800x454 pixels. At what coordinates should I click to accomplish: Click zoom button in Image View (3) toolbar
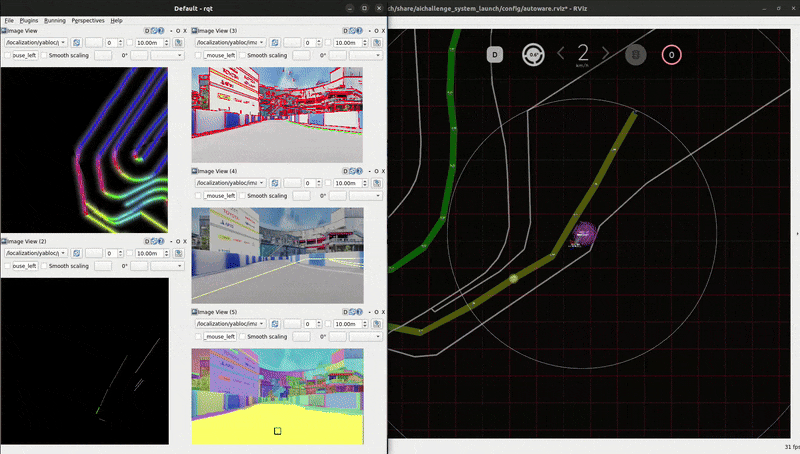point(292,43)
